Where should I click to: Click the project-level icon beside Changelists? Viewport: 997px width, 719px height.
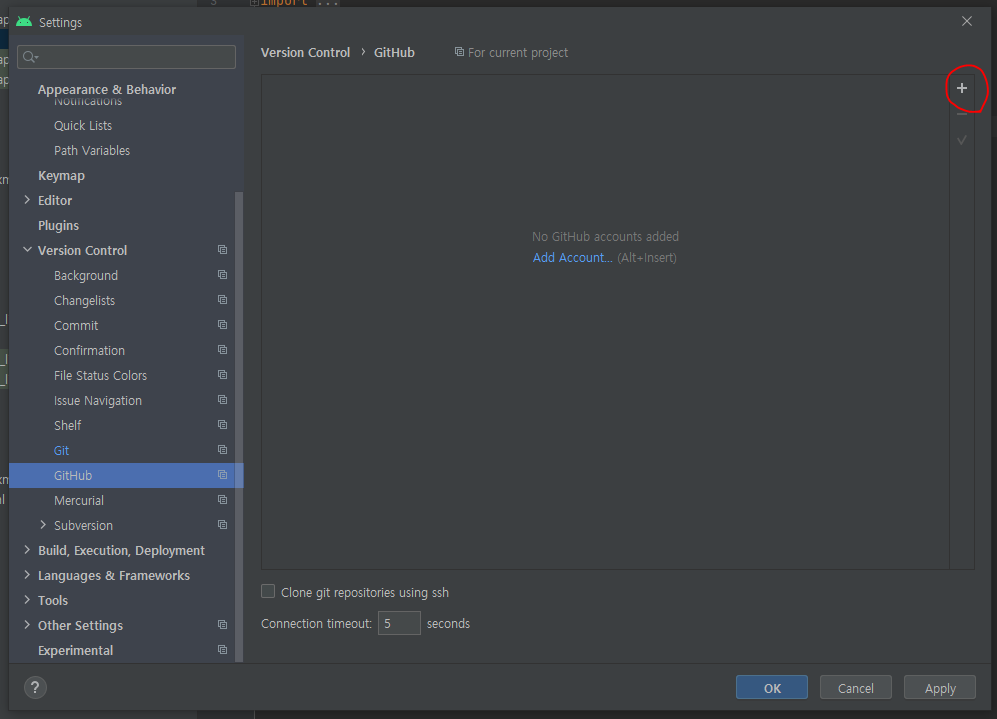[x=222, y=299]
